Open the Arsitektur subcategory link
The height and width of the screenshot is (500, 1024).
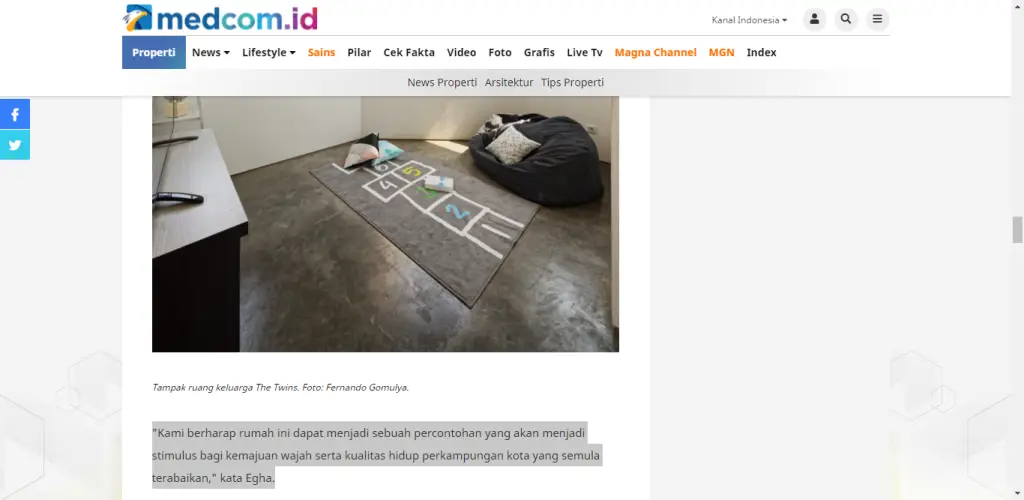coord(509,82)
